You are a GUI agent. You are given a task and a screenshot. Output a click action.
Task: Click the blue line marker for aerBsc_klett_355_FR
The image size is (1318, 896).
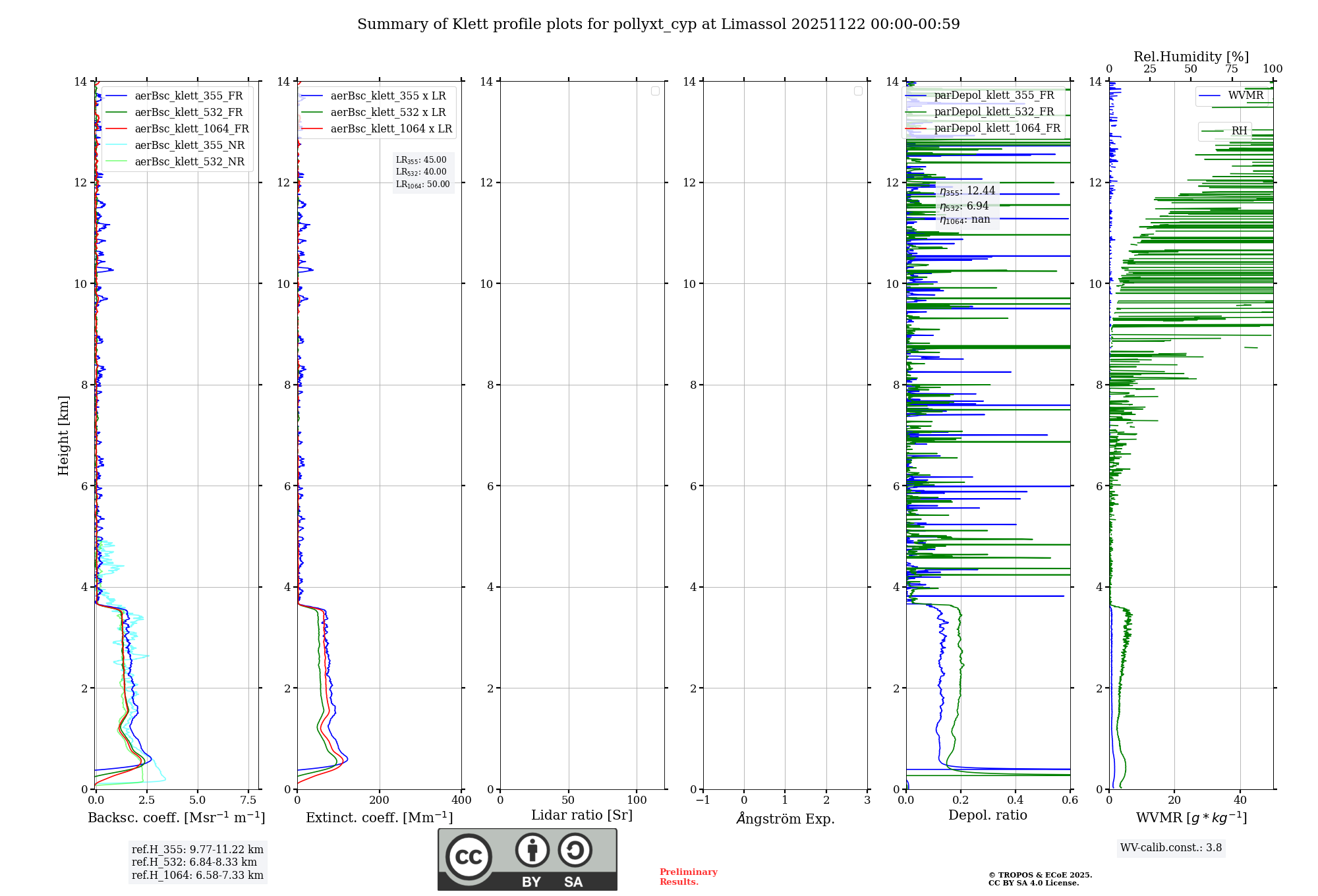pyautogui.click(x=117, y=96)
